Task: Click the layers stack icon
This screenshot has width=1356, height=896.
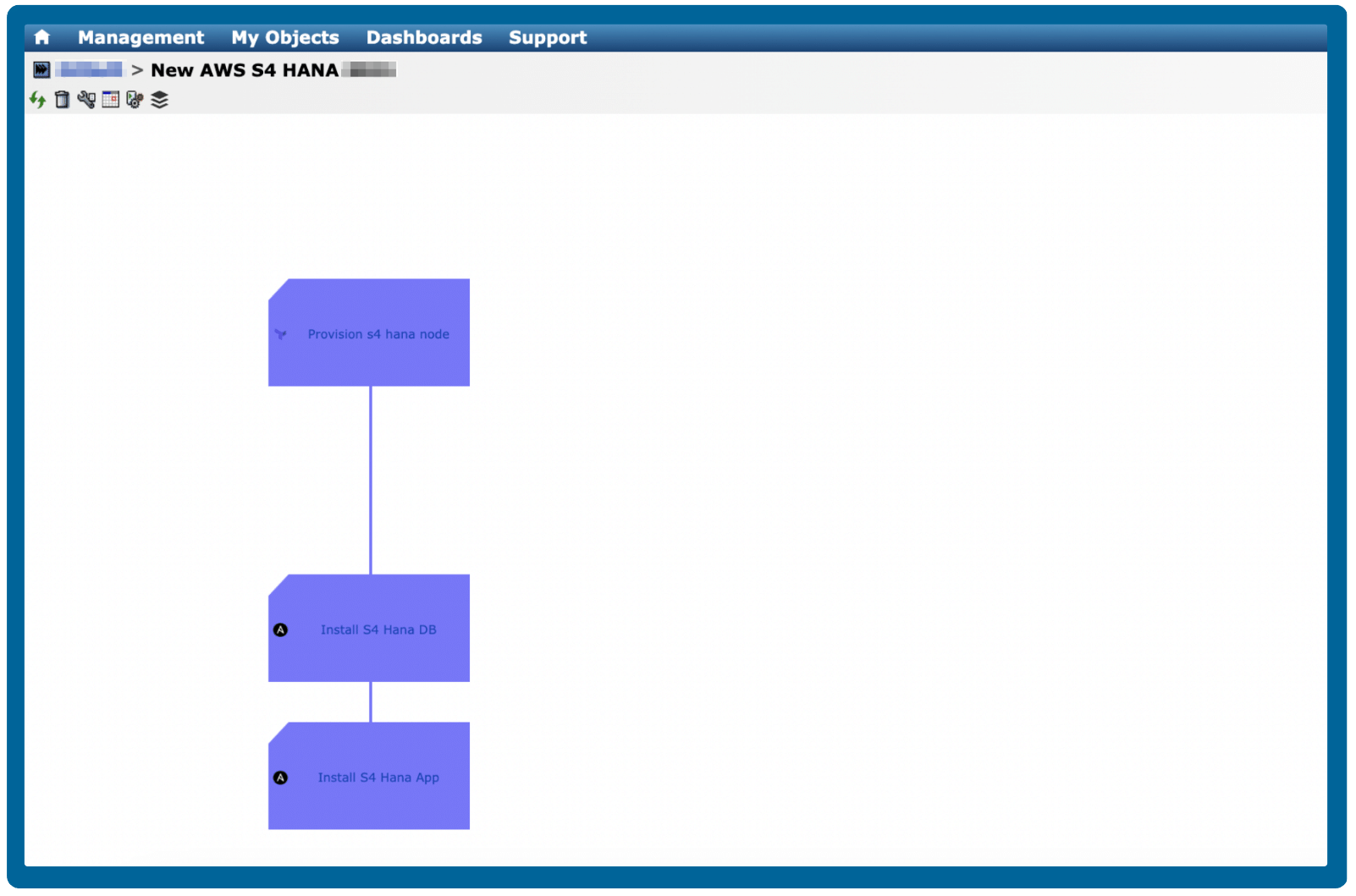Action: tap(158, 99)
